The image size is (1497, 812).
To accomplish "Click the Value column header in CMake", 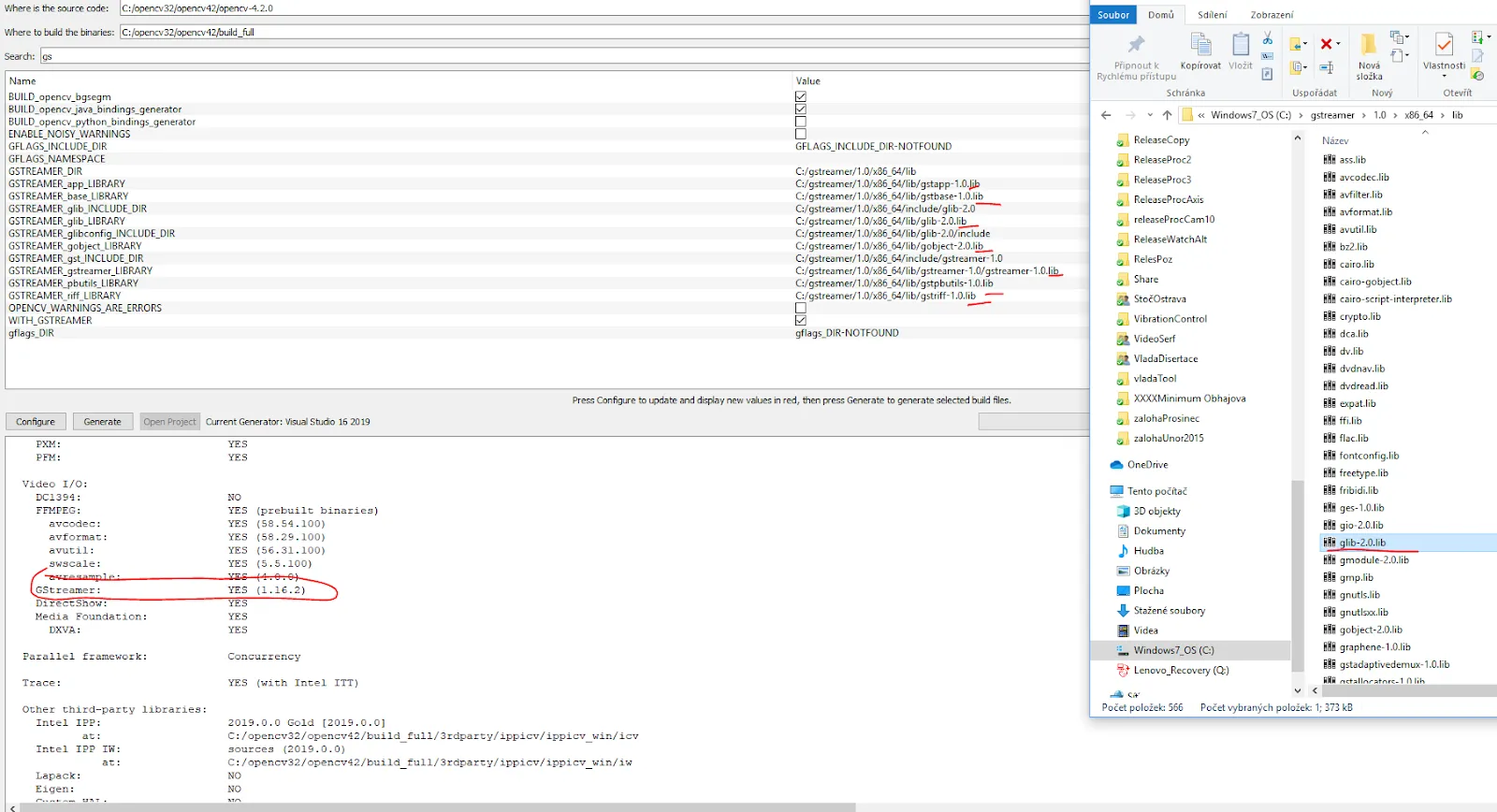I will click(x=808, y=81).
